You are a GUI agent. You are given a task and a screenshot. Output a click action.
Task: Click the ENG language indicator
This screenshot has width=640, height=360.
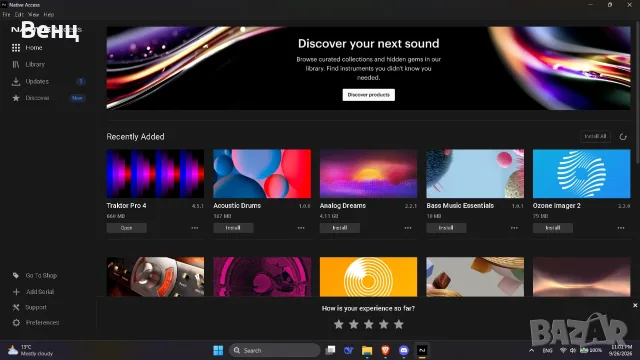pos(547,351)
